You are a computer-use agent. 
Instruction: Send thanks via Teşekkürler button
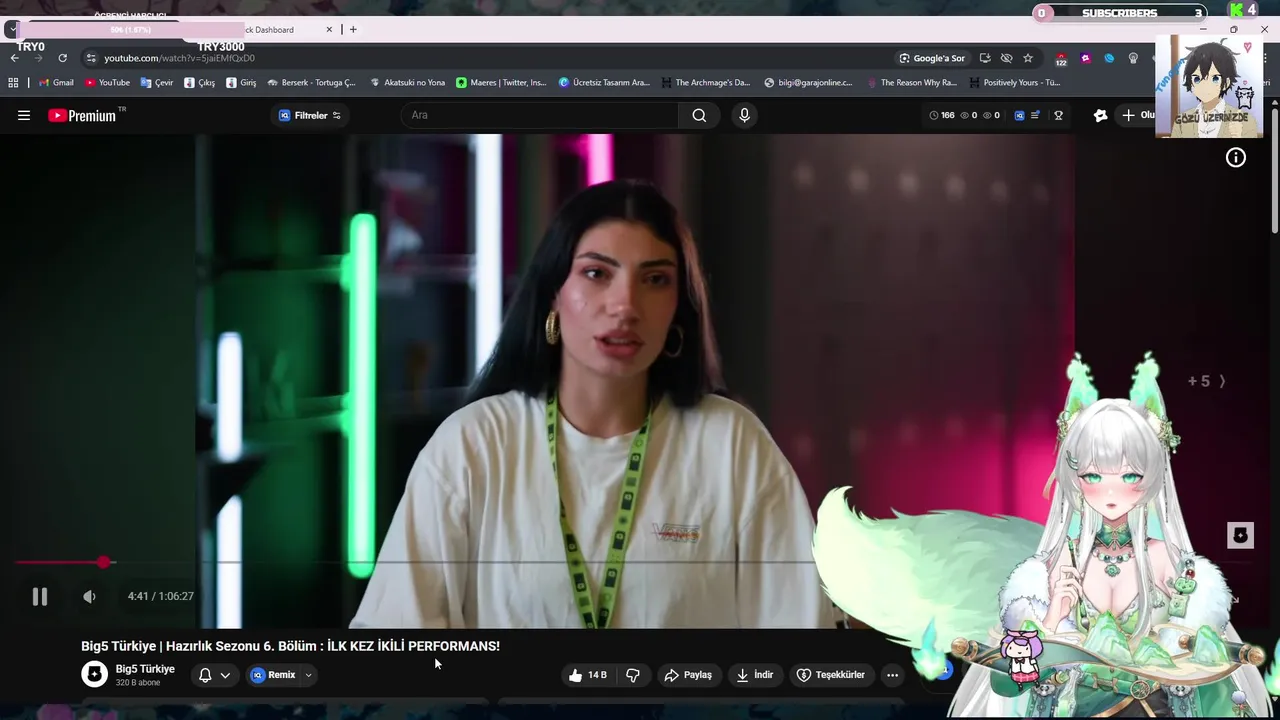point(830,675)
